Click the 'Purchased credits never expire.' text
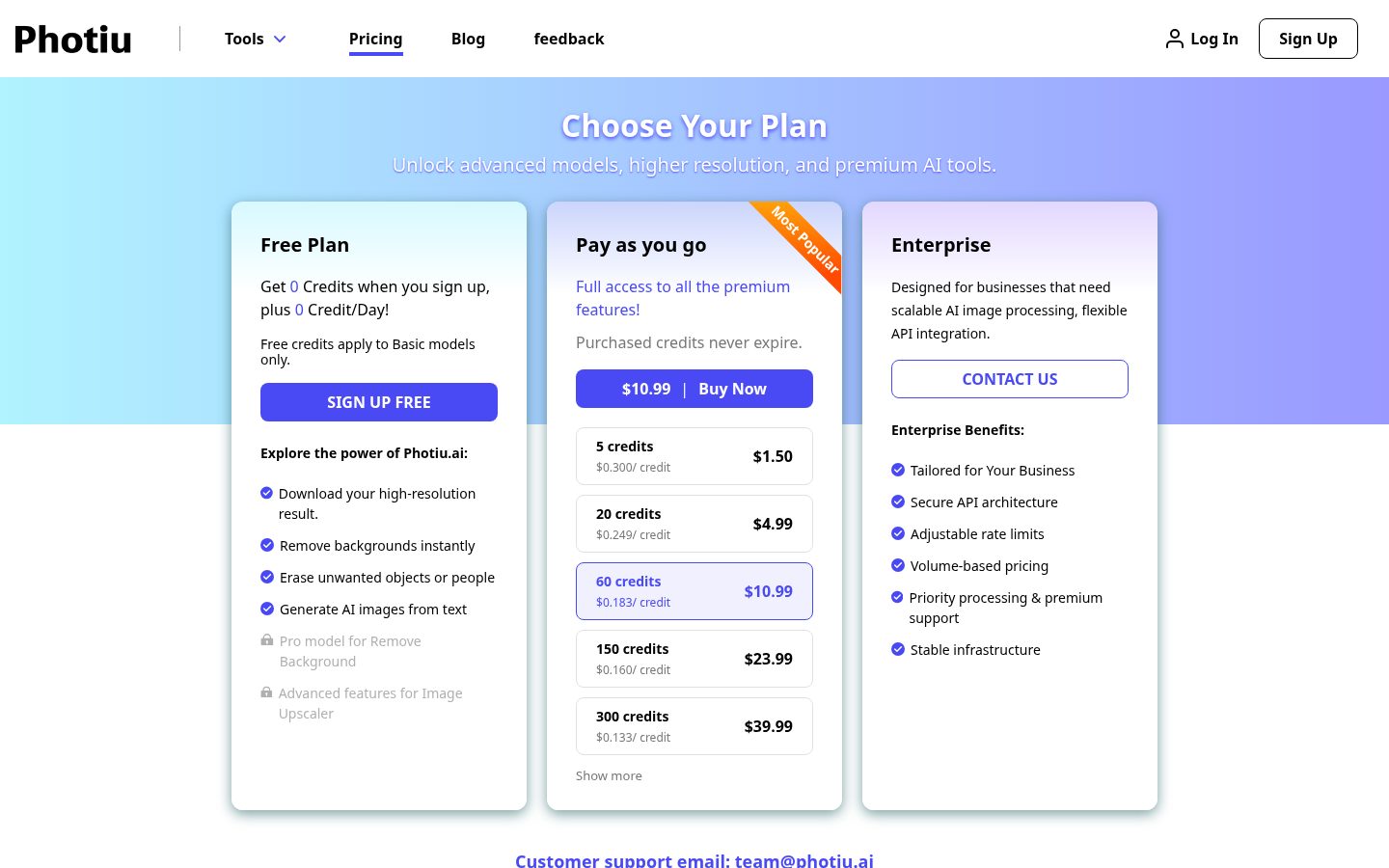The image size is (1389, 868). (x=689, y=342)
